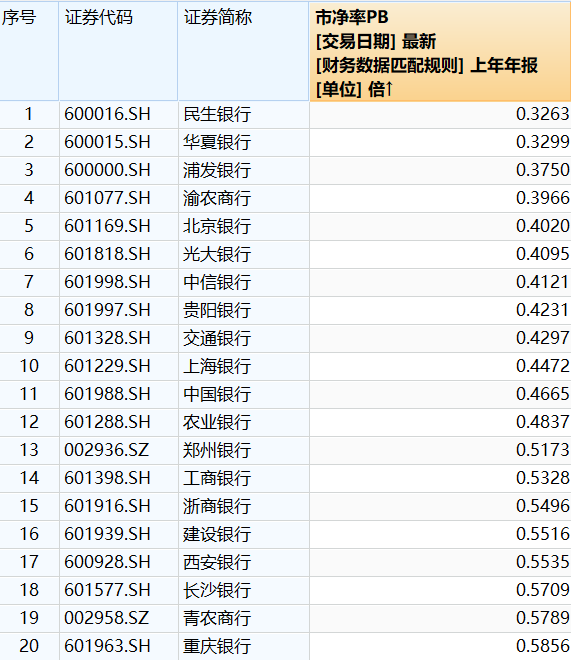Click the 市净率PB column header
571x660 pixels.
coord(440,51)
